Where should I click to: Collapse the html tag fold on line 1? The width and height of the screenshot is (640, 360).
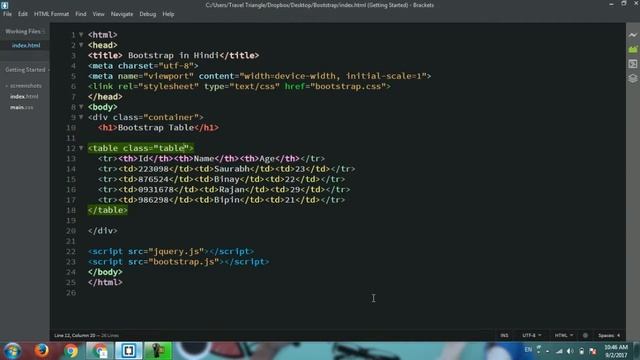pos(81,35)
